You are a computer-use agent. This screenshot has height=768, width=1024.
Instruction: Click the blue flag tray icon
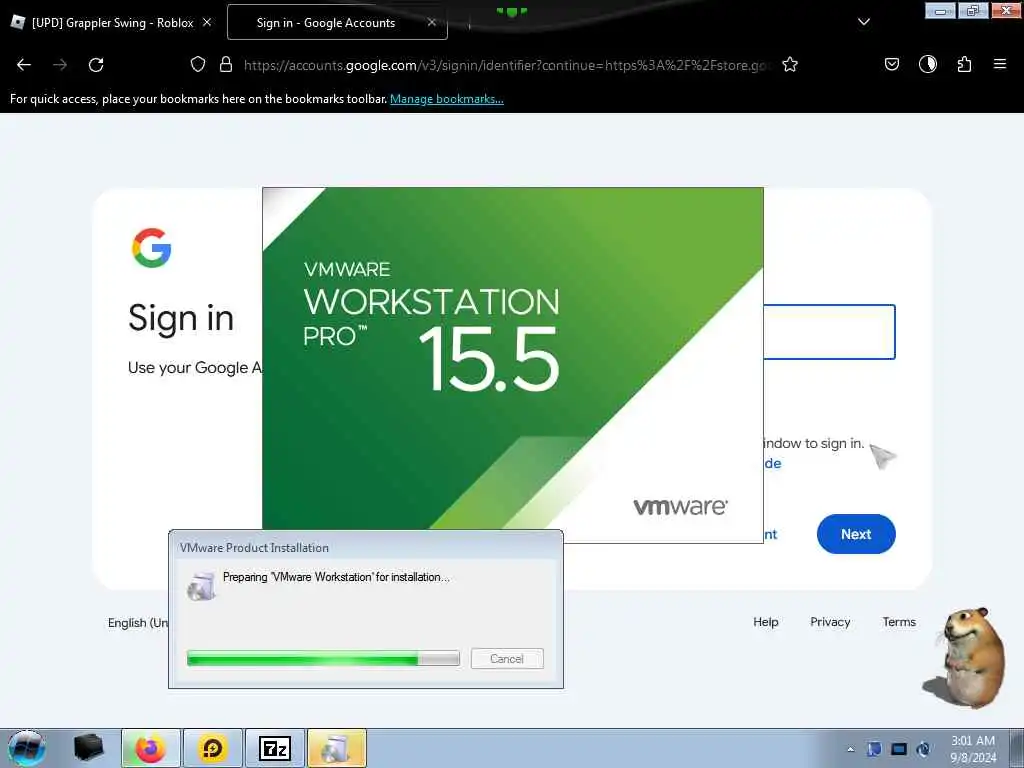[874, 749]
